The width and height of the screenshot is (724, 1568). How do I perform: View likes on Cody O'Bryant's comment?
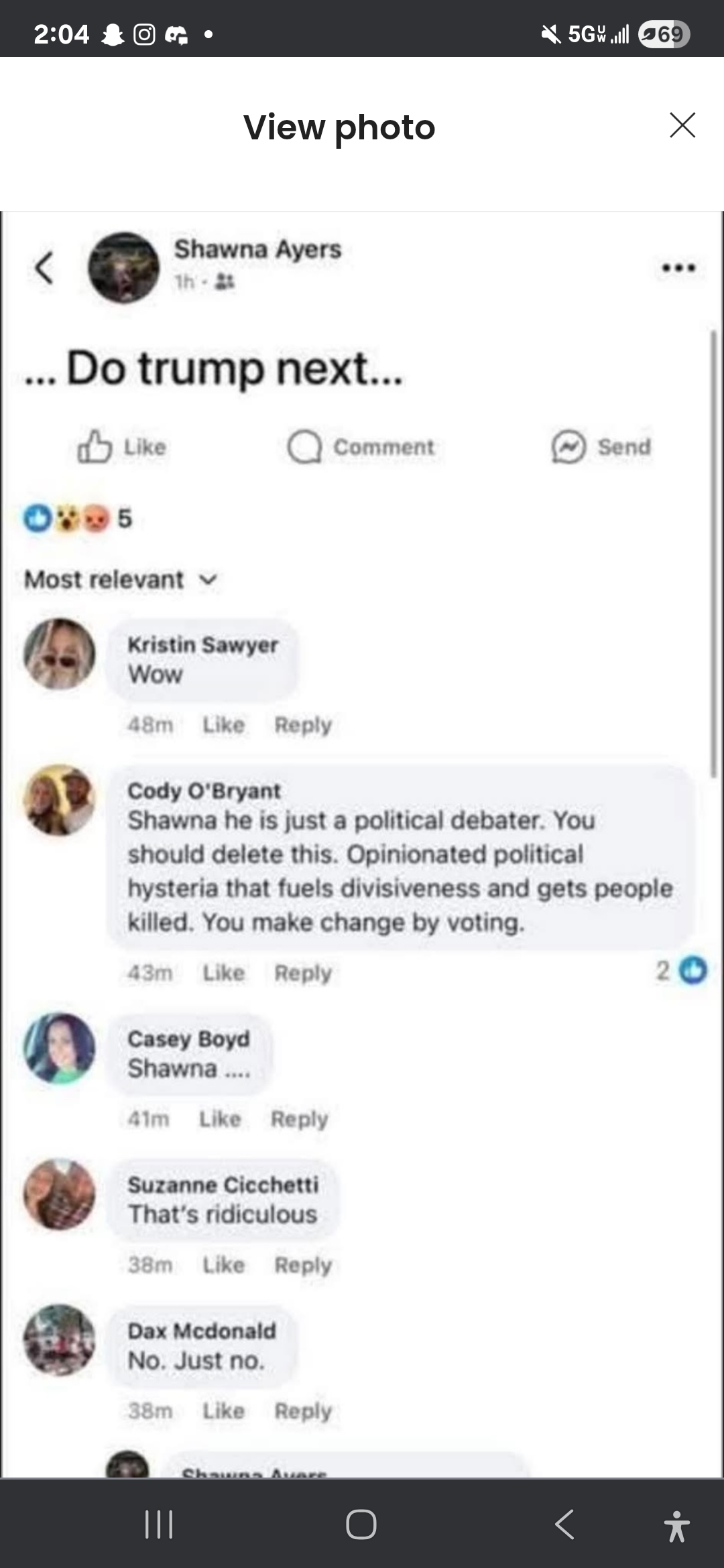(x=681, y=970)
